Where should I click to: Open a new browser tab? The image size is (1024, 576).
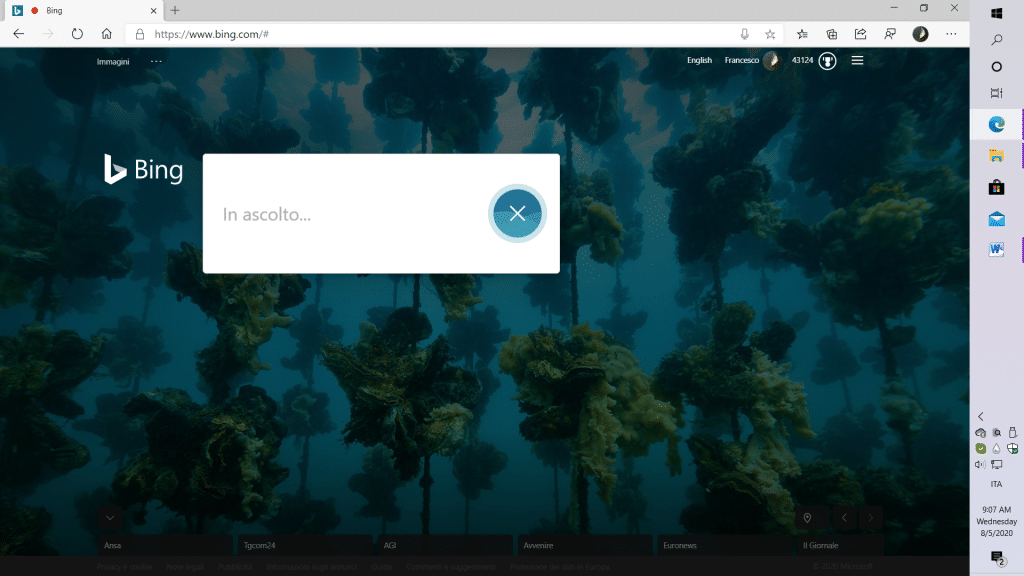tap(175, 10)
